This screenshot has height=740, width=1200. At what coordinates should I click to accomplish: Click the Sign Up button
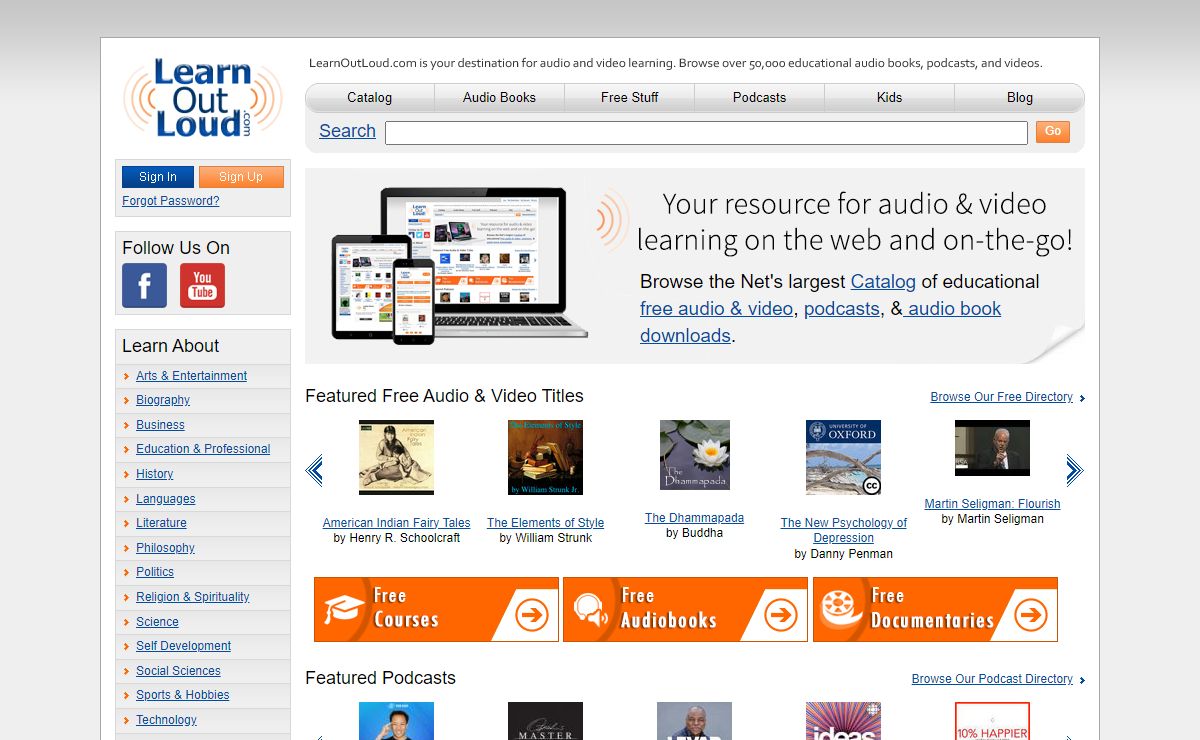[241, 177]
